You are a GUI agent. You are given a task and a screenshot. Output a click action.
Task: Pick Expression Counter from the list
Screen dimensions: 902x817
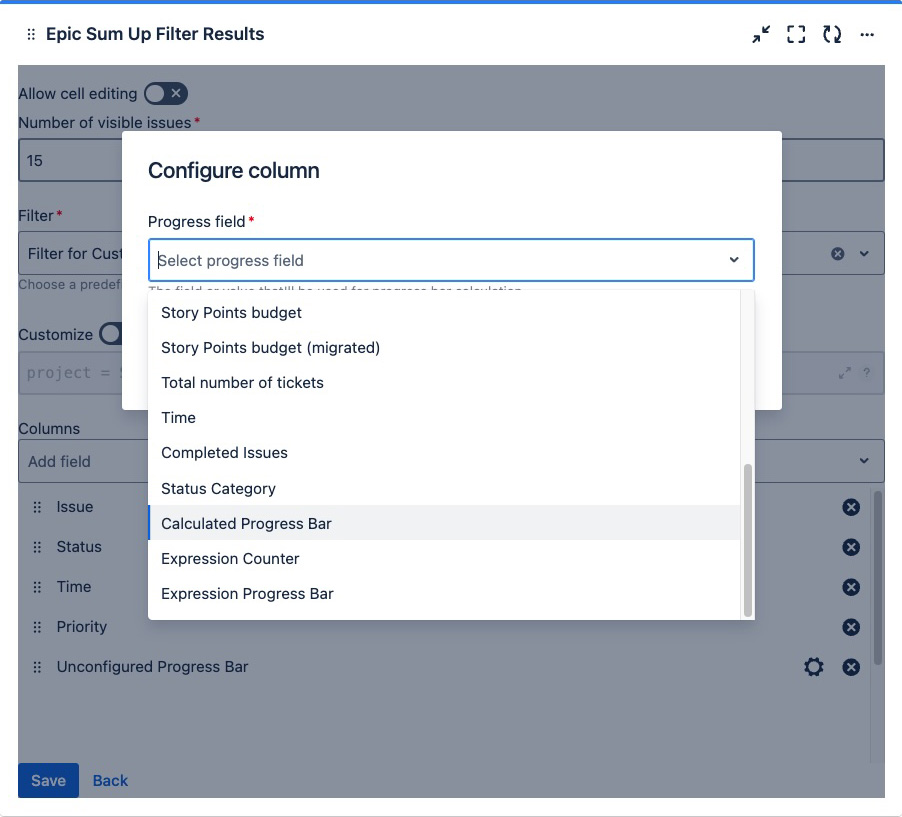click(230, 558)
